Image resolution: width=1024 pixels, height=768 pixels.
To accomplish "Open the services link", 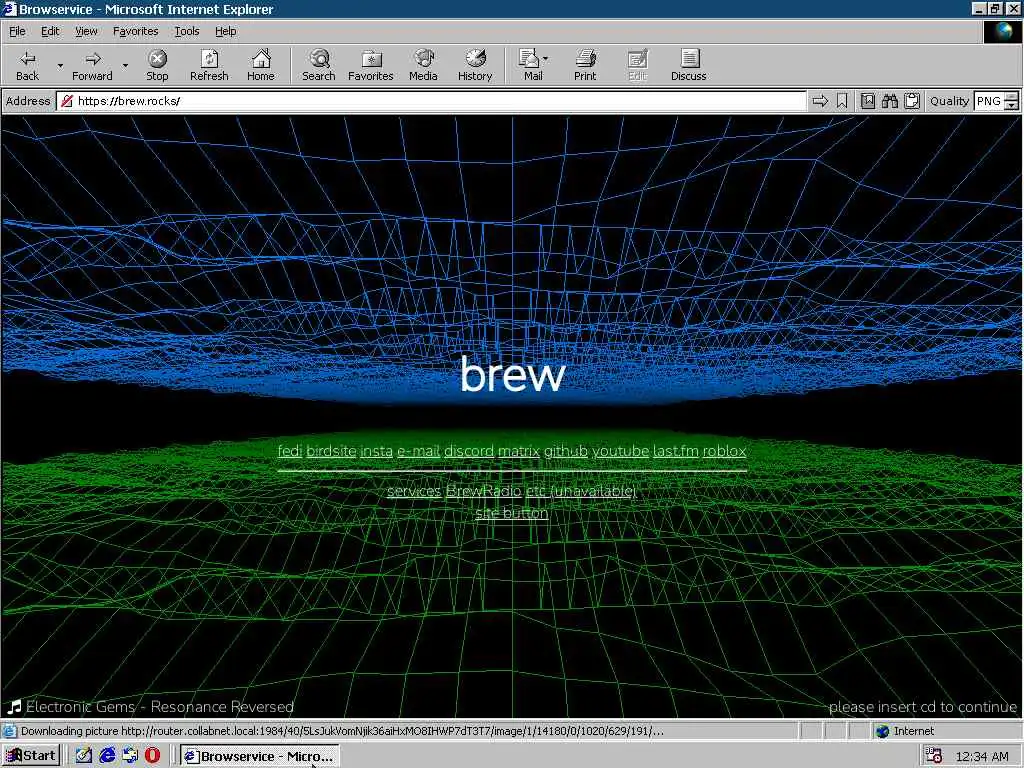I will [x=414, y=491].
